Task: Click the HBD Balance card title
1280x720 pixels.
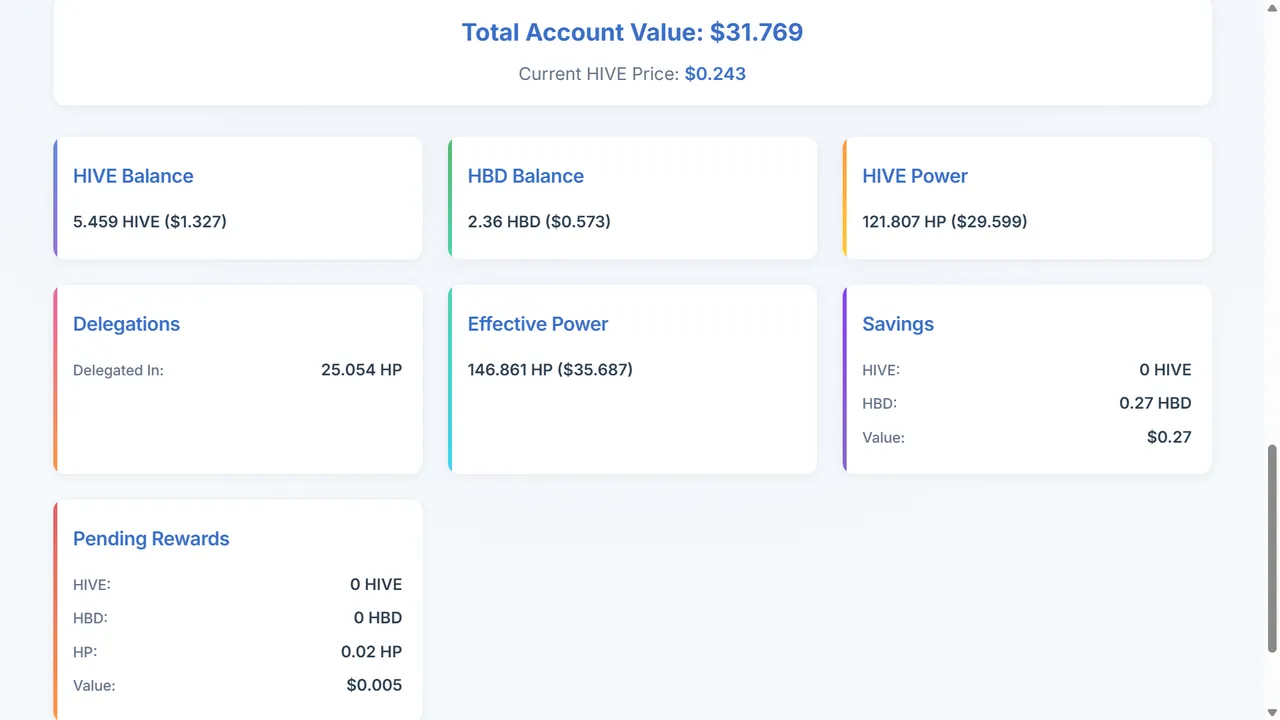Action: [x=526, y=176]
